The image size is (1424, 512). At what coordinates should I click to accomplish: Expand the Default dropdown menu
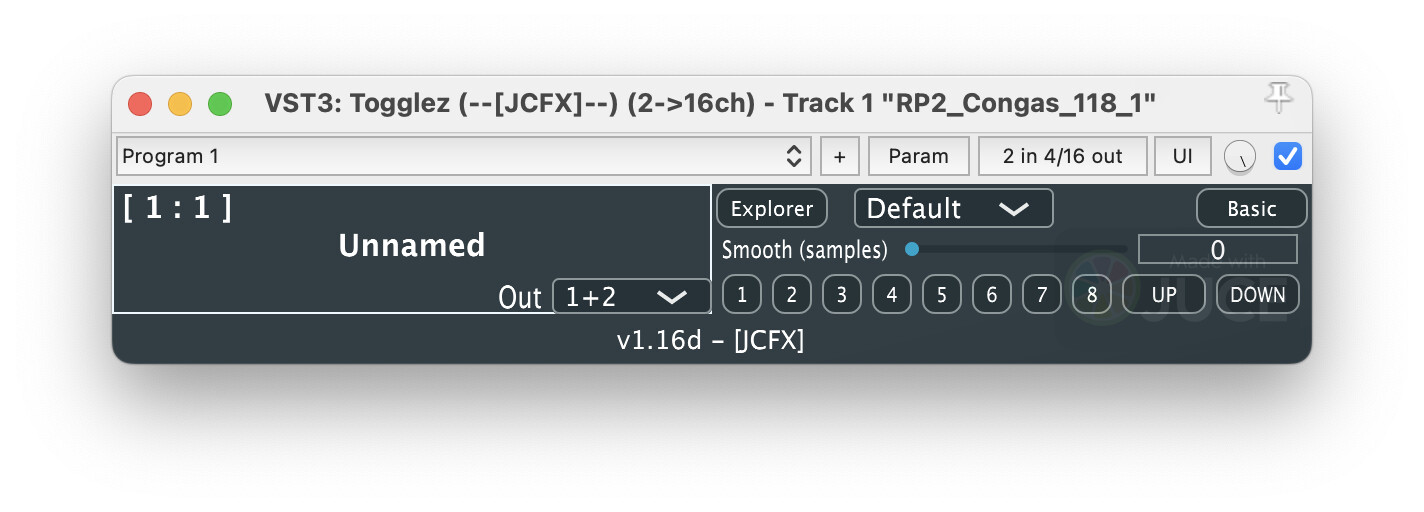click(x=953, y=209)
